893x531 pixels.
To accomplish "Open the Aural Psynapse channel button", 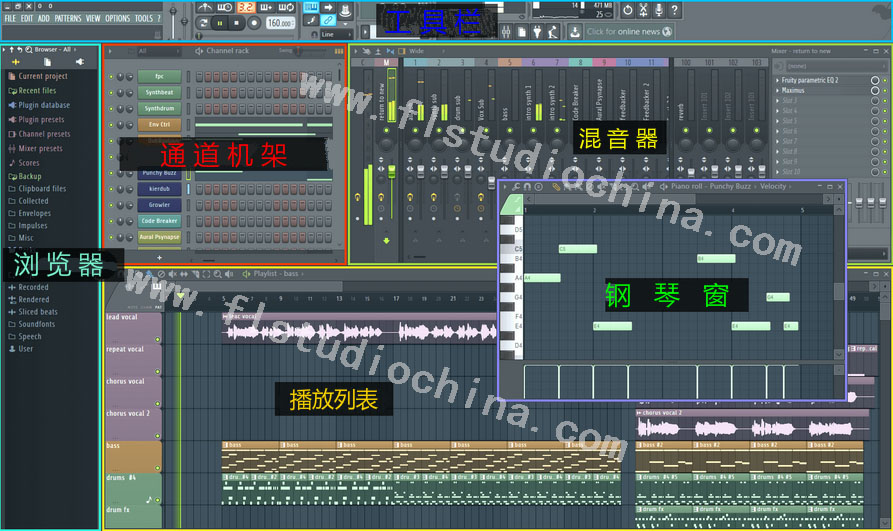I will [159, 236].
